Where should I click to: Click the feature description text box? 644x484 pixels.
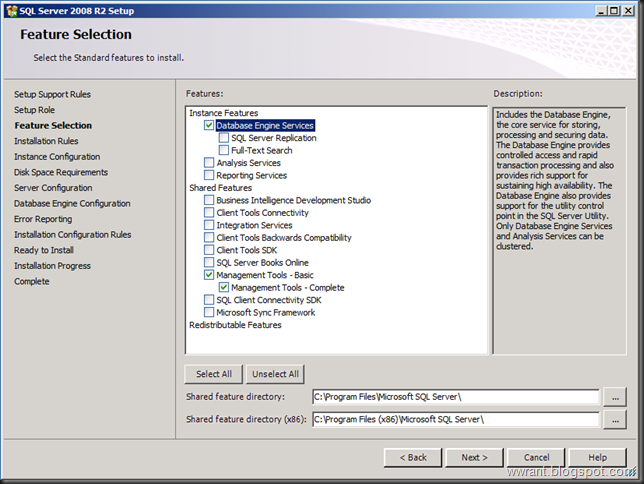coord(559,230)
